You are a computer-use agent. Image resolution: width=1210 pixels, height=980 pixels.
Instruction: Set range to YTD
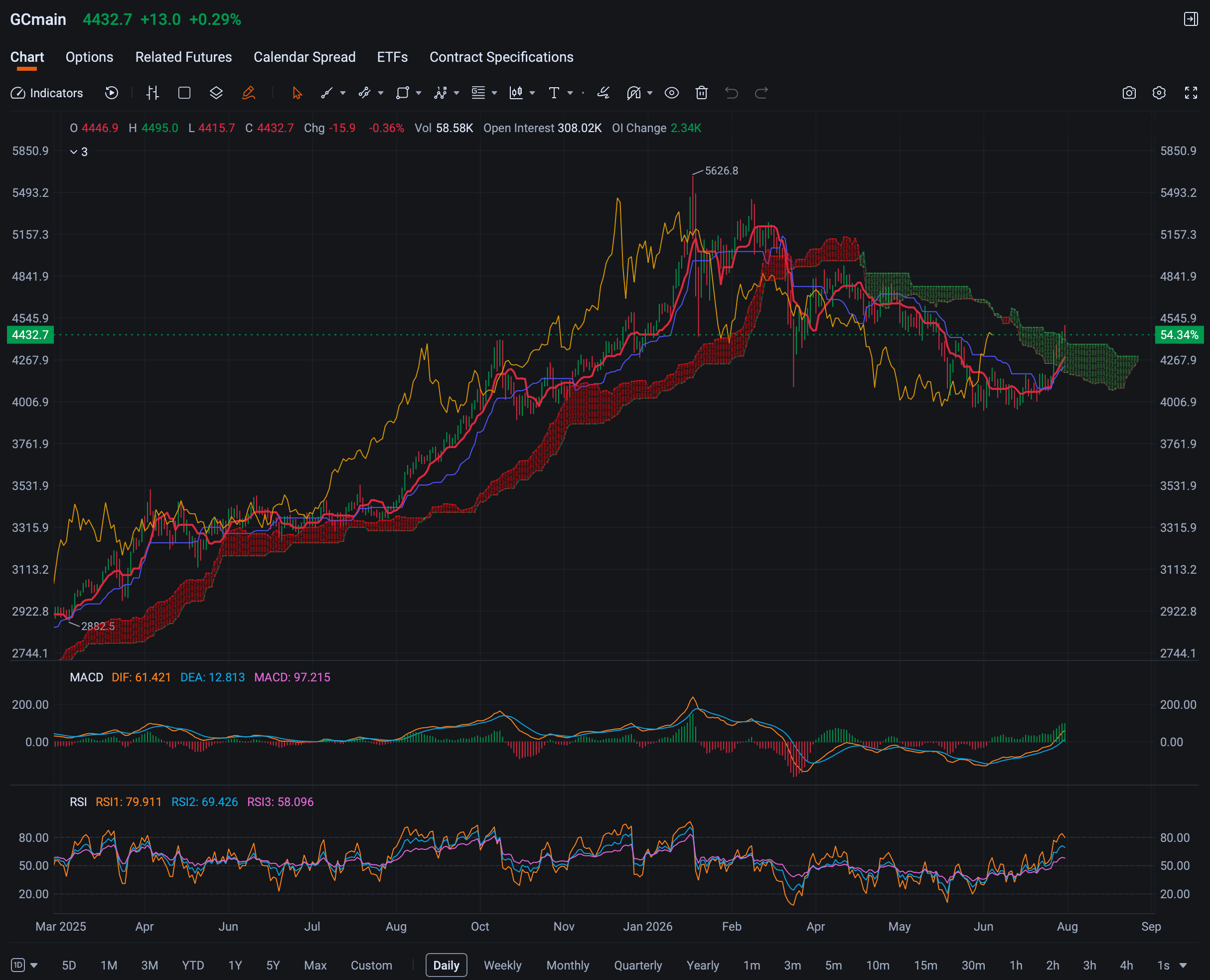(x=193, y=966)
